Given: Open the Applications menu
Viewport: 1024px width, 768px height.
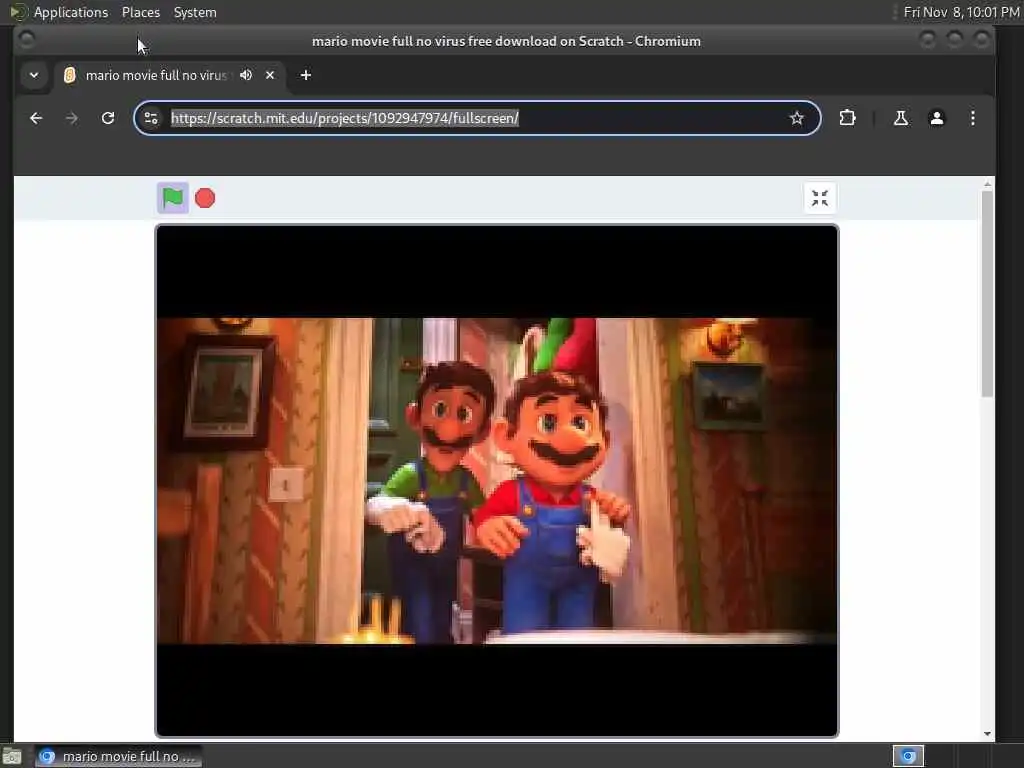Looking at the screenshot, I should click(71, 12).
